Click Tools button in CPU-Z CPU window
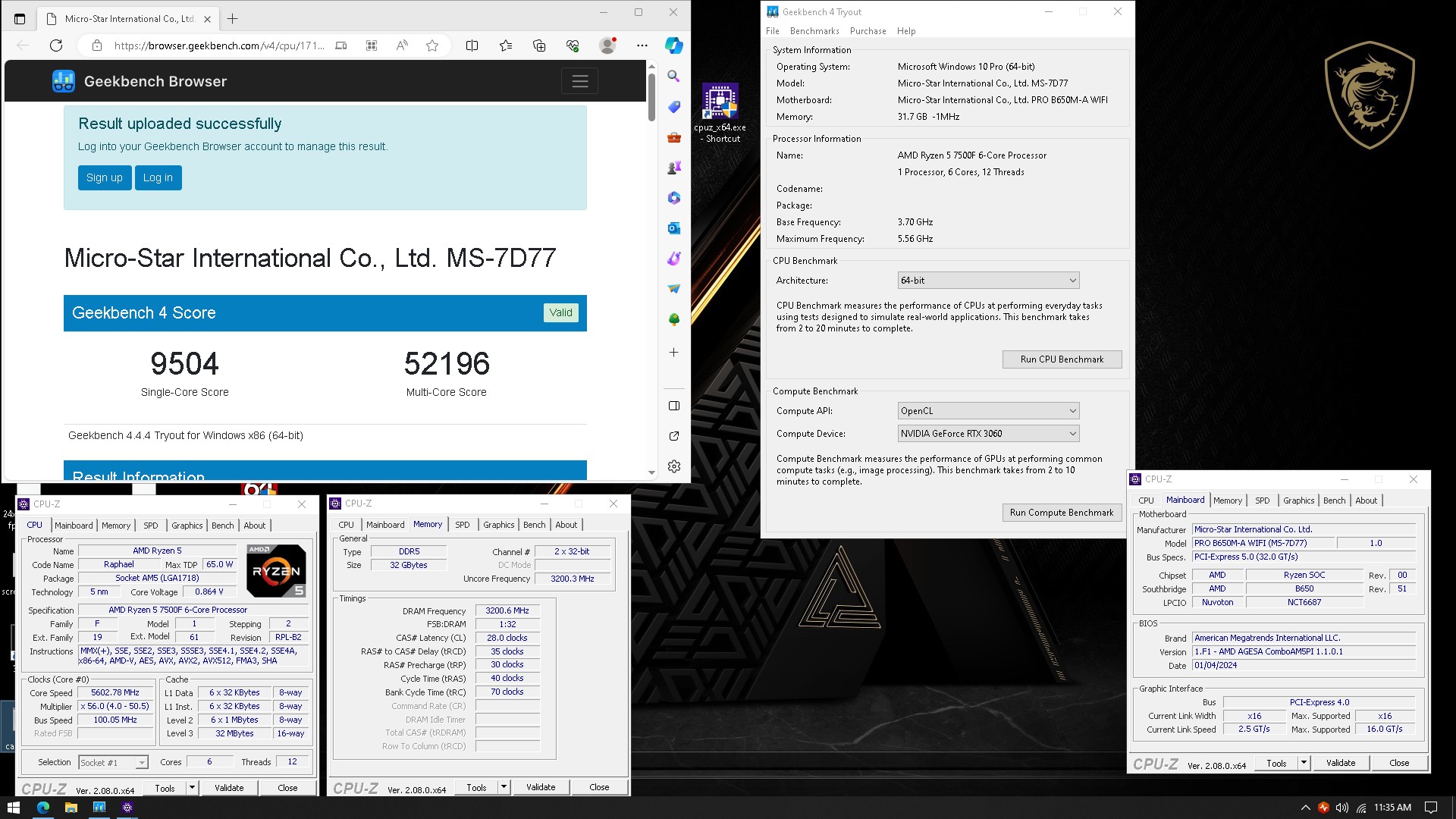 tap(165, 788)
